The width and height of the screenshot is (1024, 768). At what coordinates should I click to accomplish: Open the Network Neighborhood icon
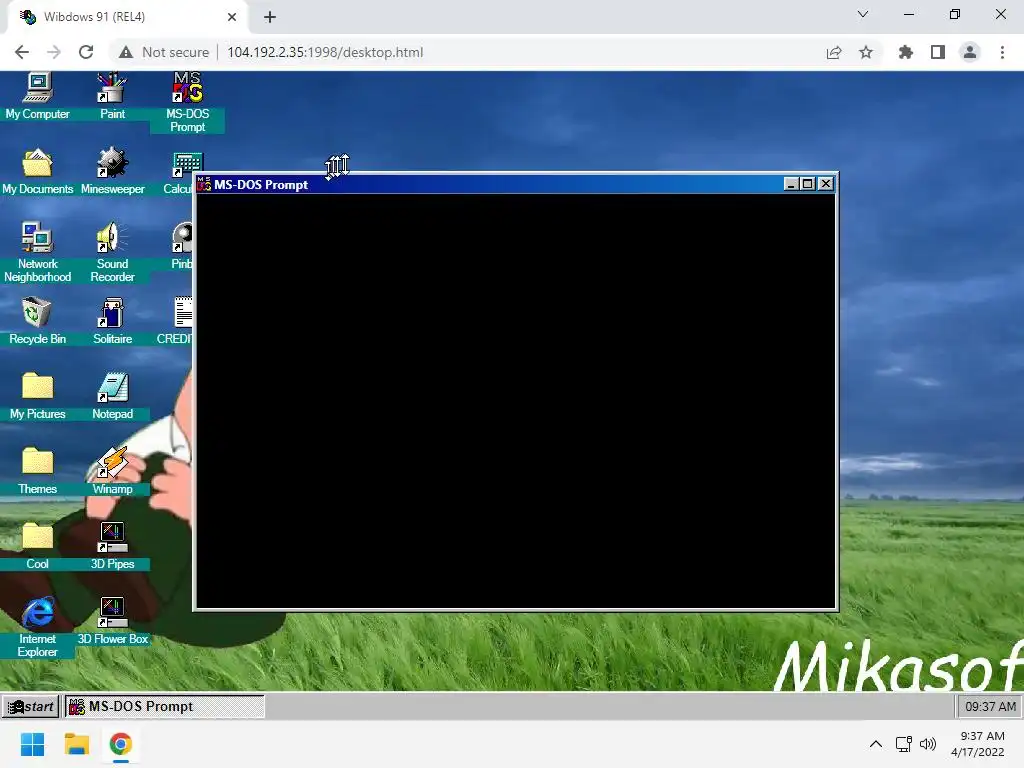coord(37,251)
